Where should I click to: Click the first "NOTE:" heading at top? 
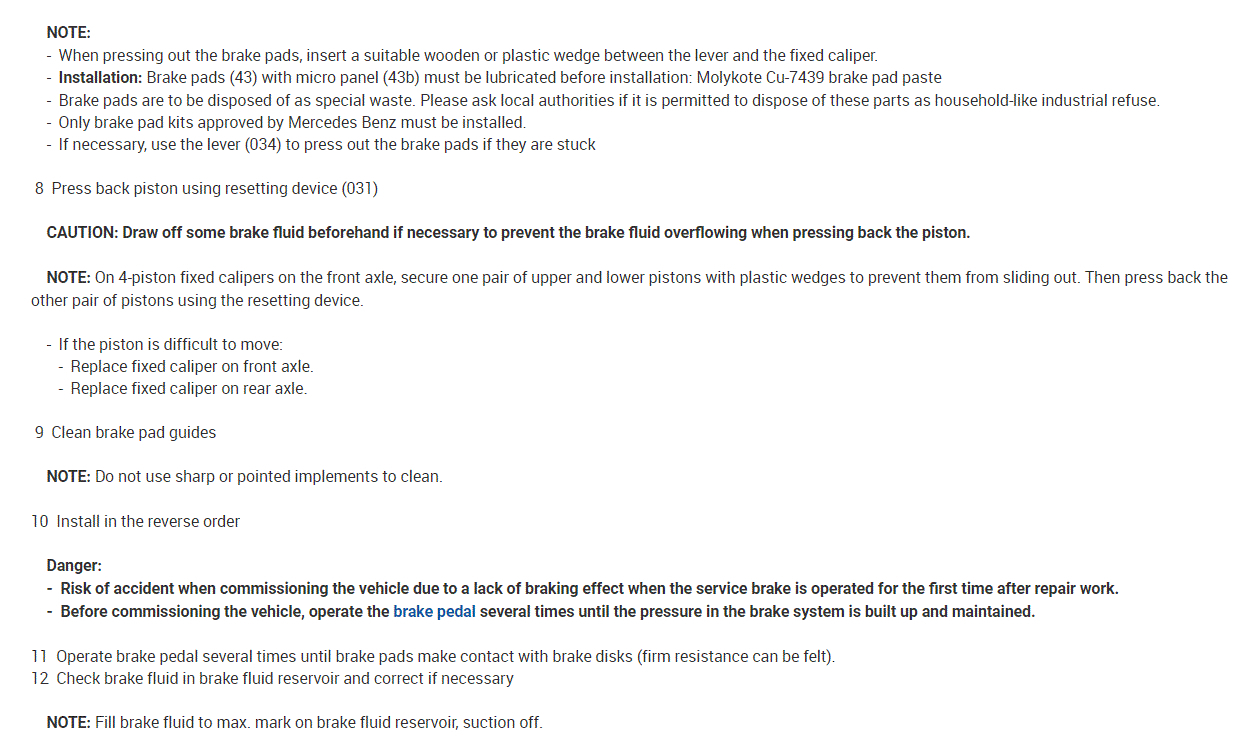pyautogui.click(x=68, y=33)
